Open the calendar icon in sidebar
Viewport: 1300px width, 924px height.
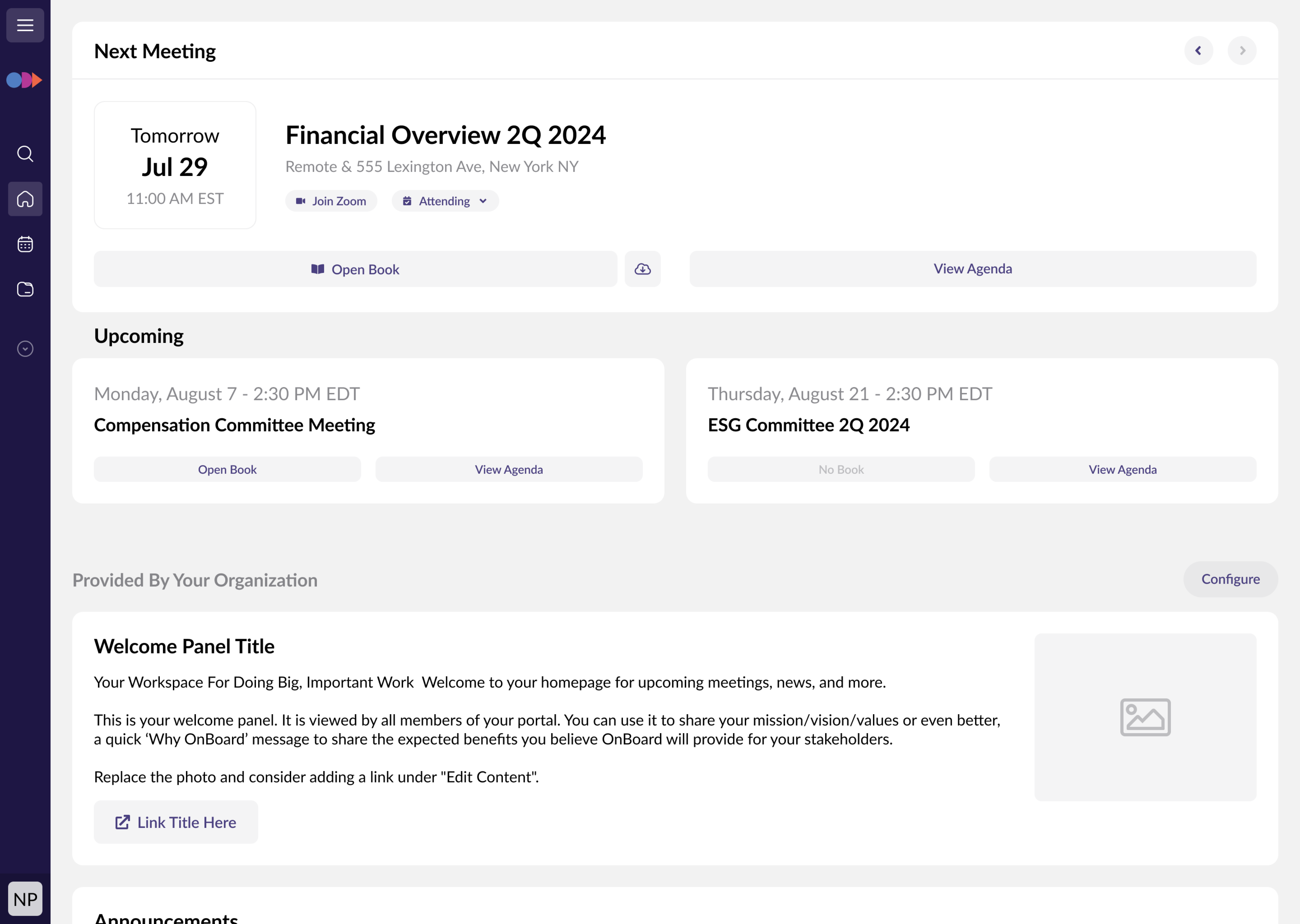25,244
